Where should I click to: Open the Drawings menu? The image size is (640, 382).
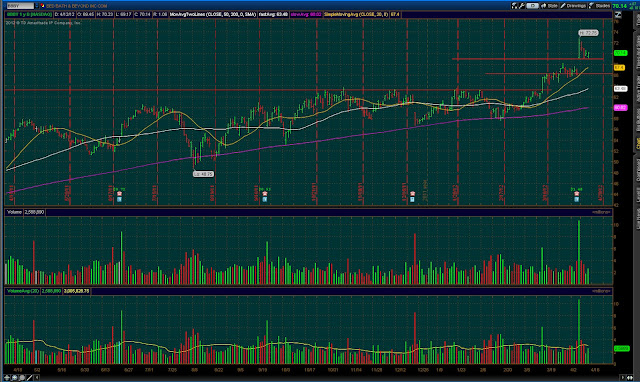click(x=573, y=6)
